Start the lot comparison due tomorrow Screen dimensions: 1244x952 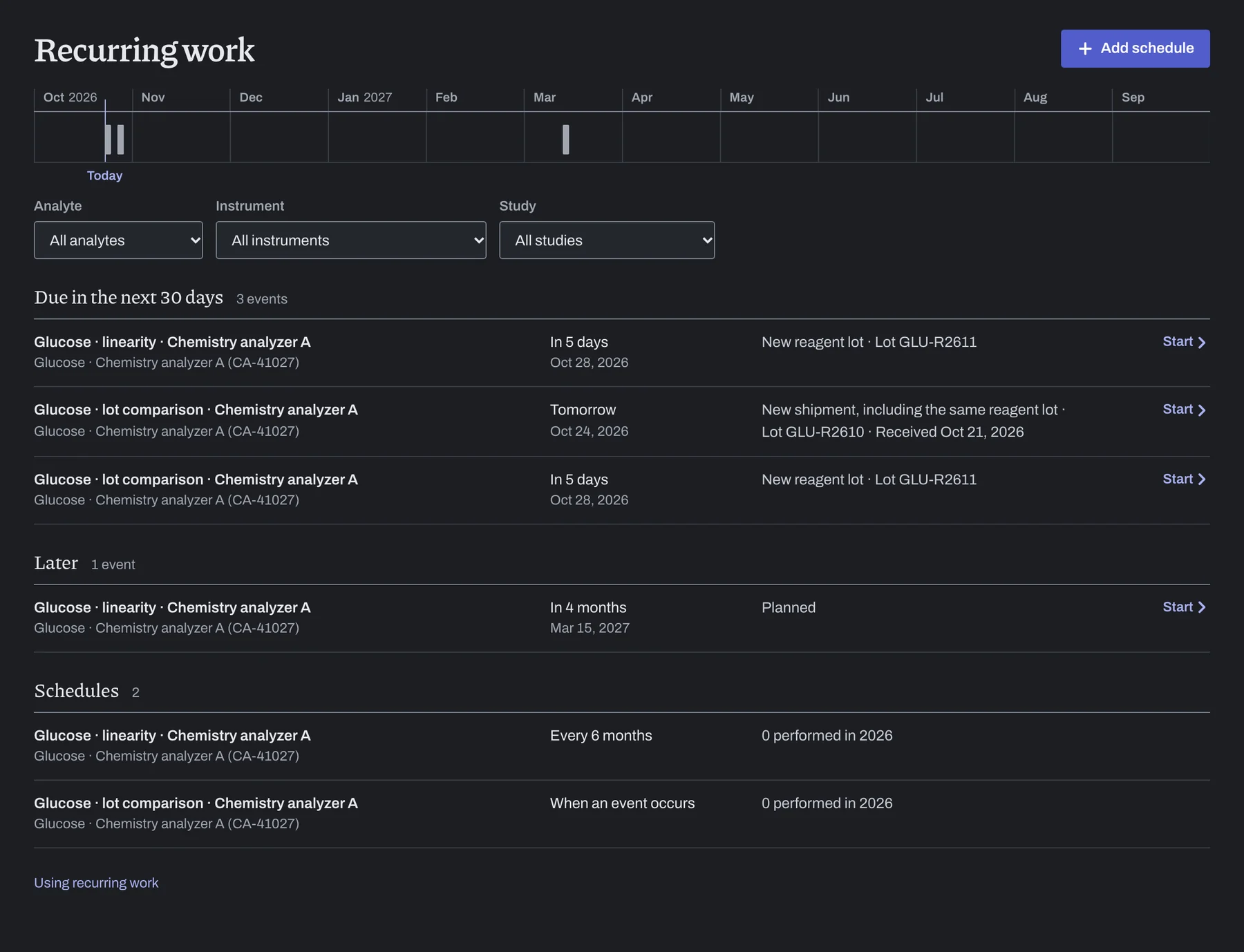pyautogui.click(x=1184, y=410)
